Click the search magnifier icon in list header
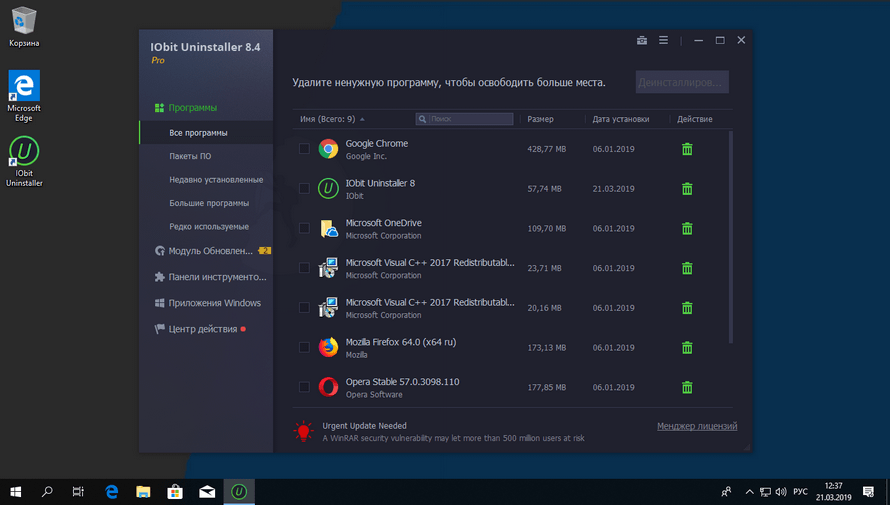 [422, 119]
